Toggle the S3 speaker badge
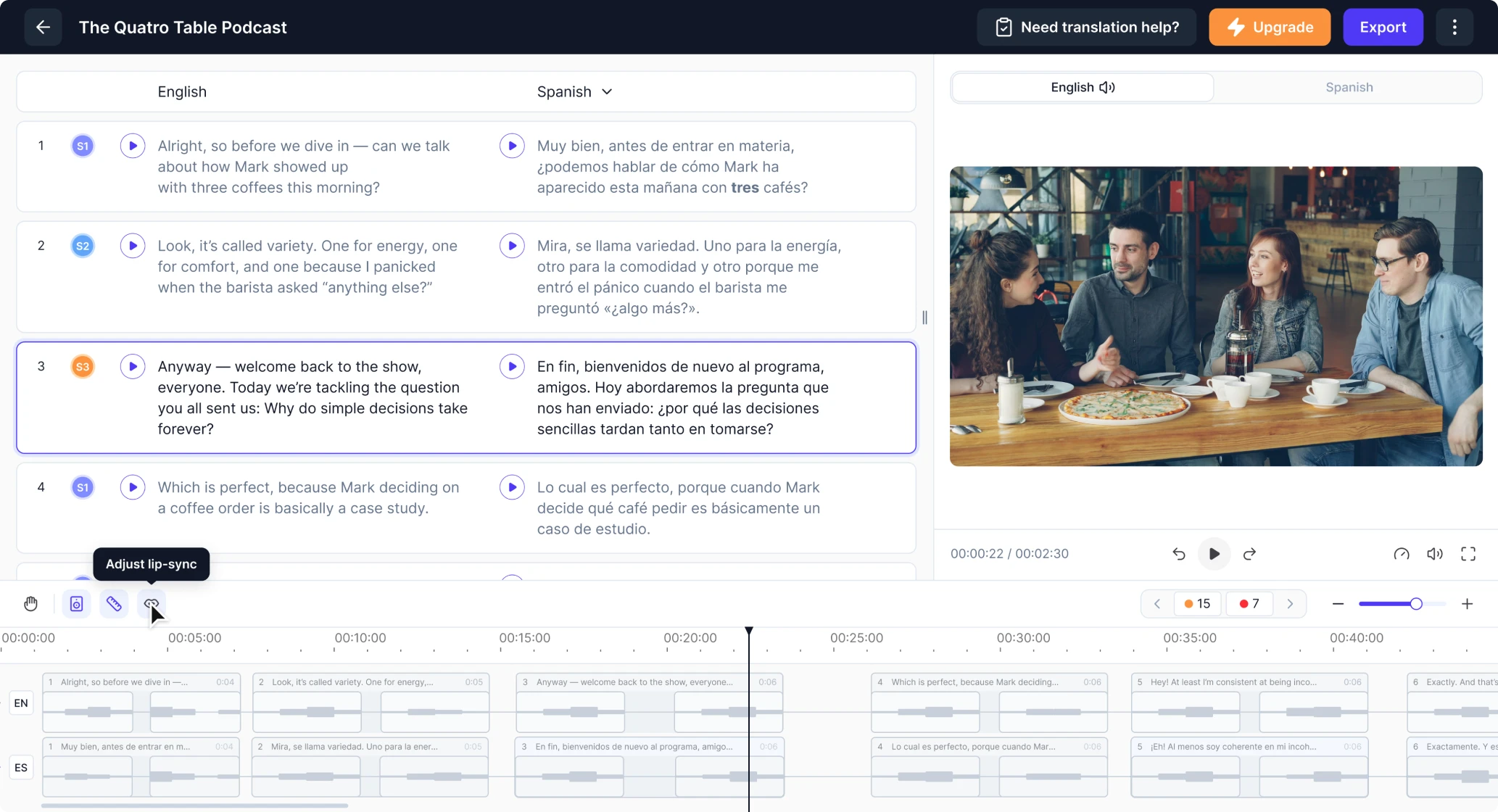1498x812 pixels. 83,367
